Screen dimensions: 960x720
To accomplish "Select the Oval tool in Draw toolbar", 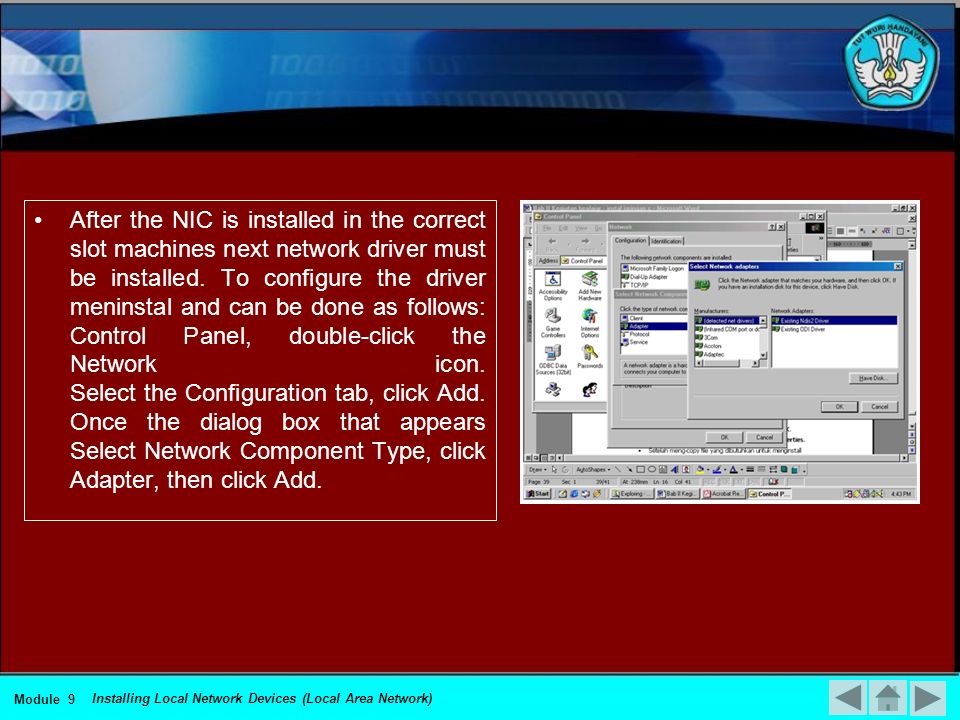I will click(x=651, y=470).
